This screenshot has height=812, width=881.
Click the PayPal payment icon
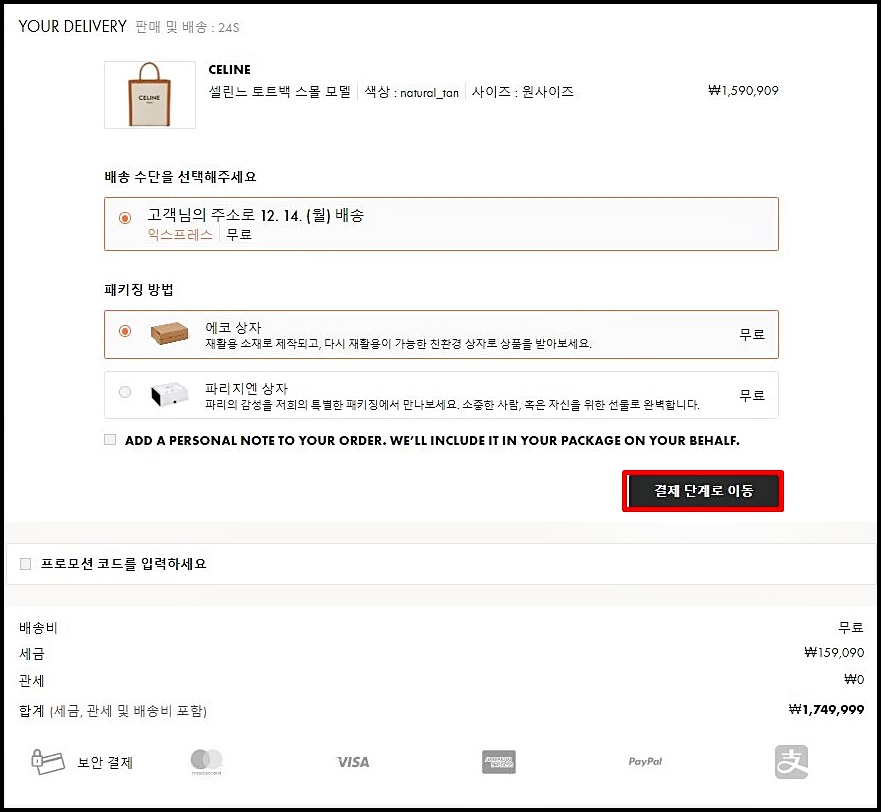[644, 761]
